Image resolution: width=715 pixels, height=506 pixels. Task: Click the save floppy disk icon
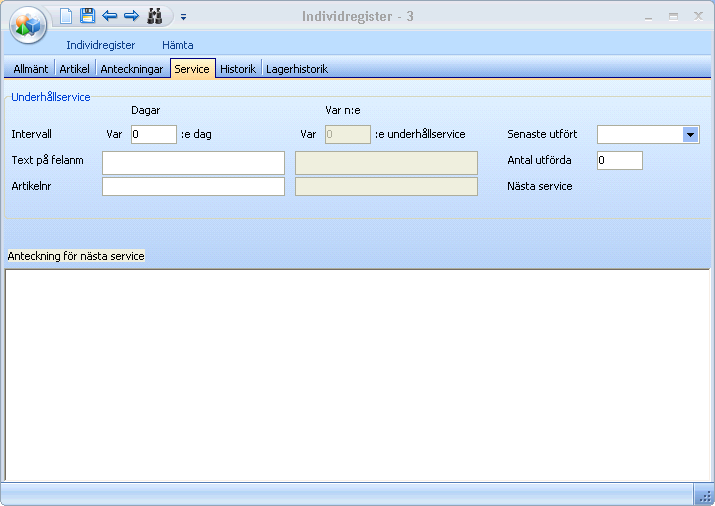[x=87, y=16]
